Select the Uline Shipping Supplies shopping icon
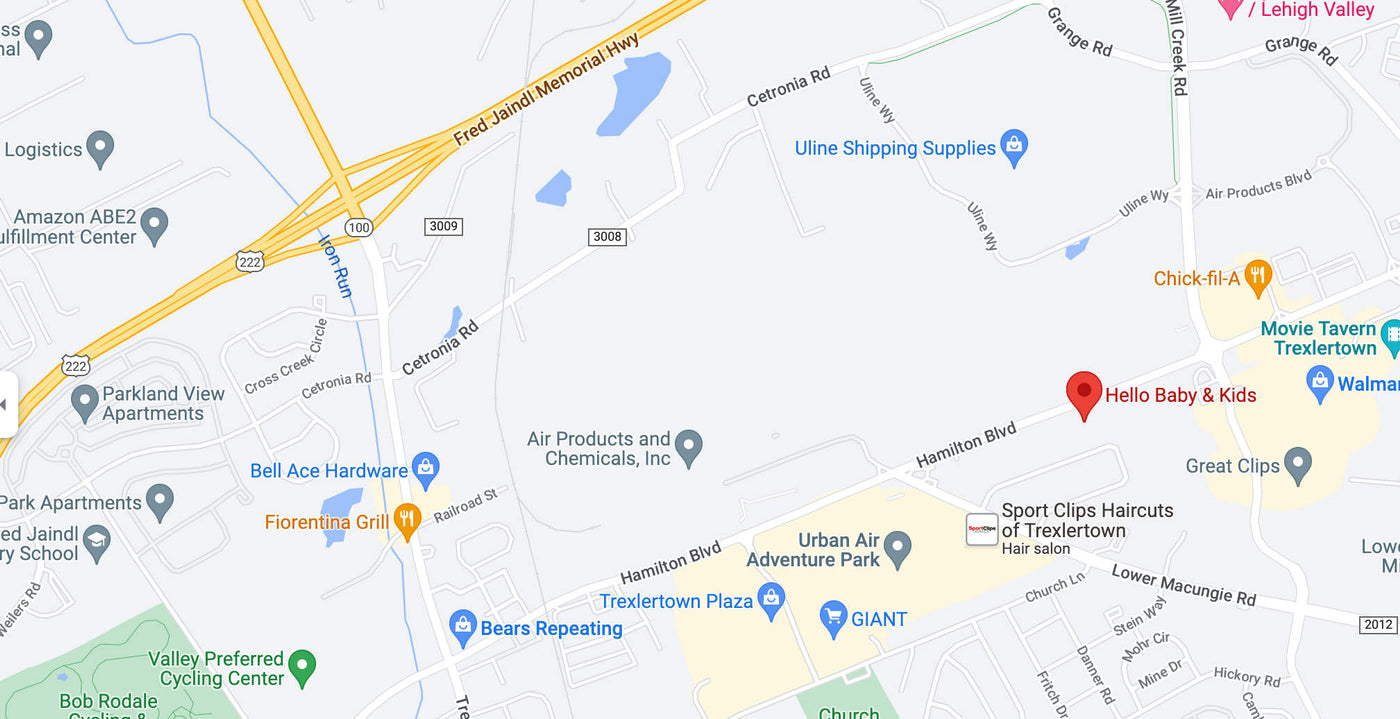 [x=1015, y=148]
